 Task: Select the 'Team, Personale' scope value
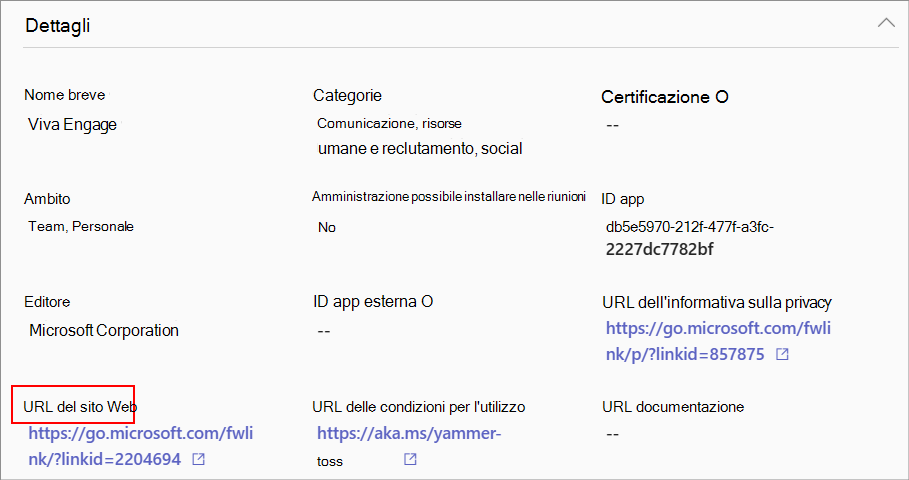(x=81, y=227)
